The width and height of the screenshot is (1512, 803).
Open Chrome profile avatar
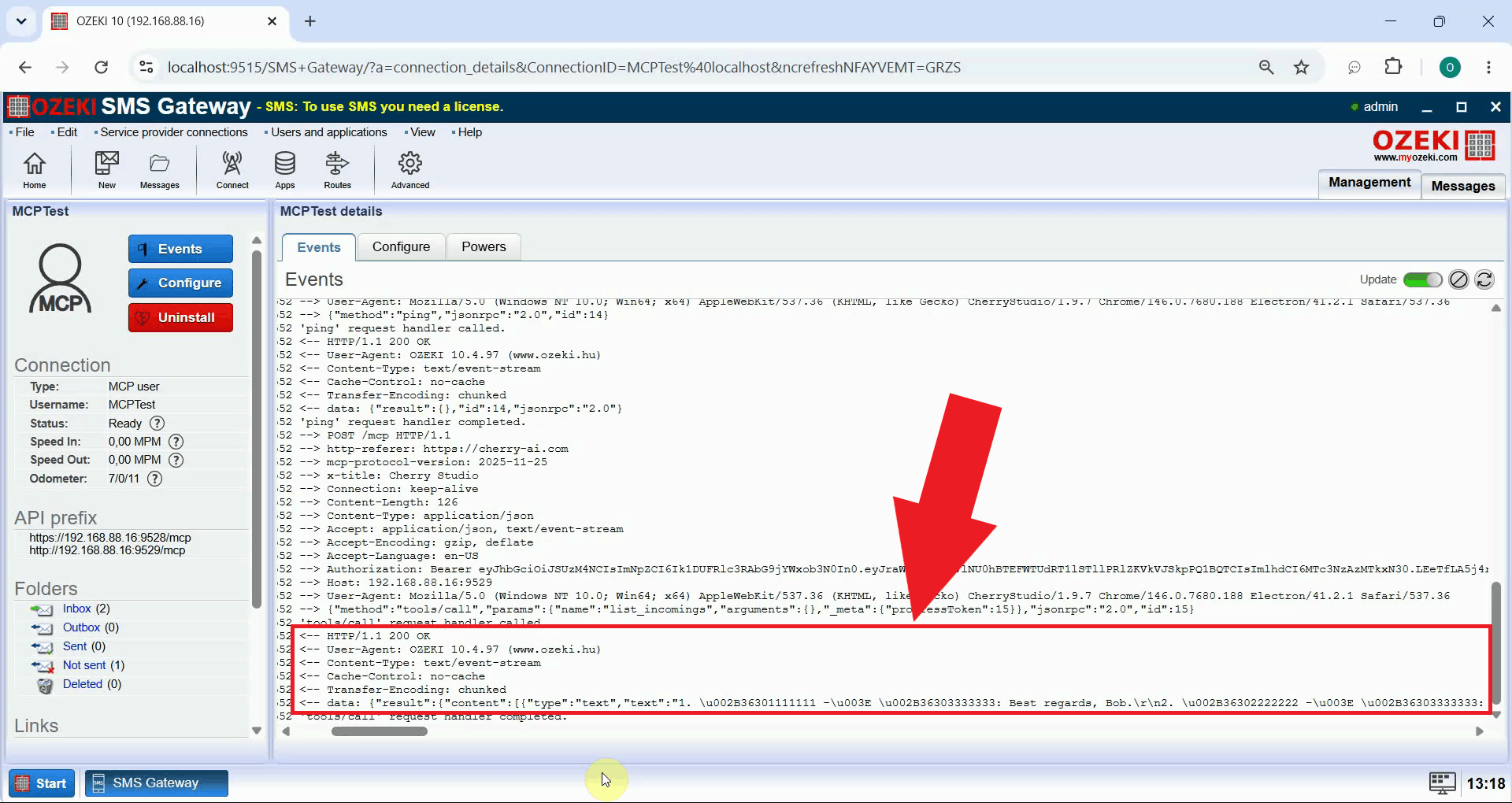coord(1450,68)
